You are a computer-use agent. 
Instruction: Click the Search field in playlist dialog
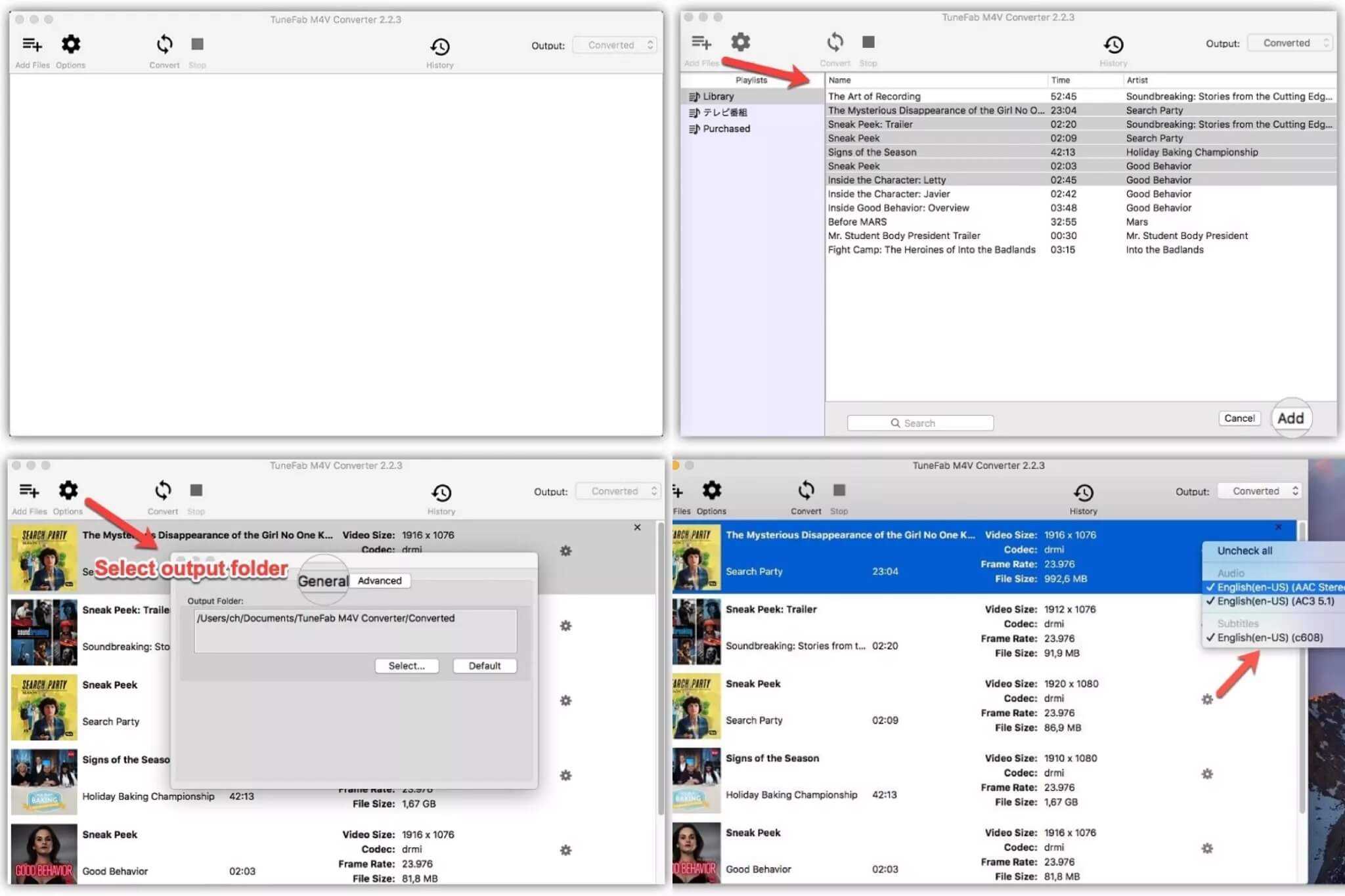pos(920,423)
